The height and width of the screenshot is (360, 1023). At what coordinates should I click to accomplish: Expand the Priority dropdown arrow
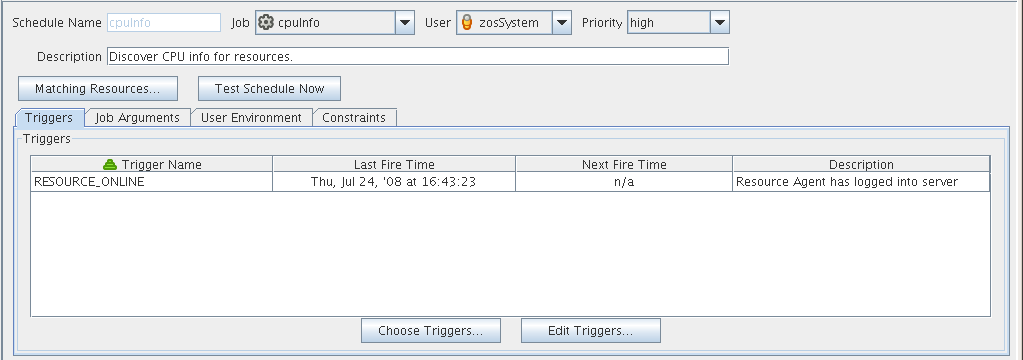[x=720, y=23]
